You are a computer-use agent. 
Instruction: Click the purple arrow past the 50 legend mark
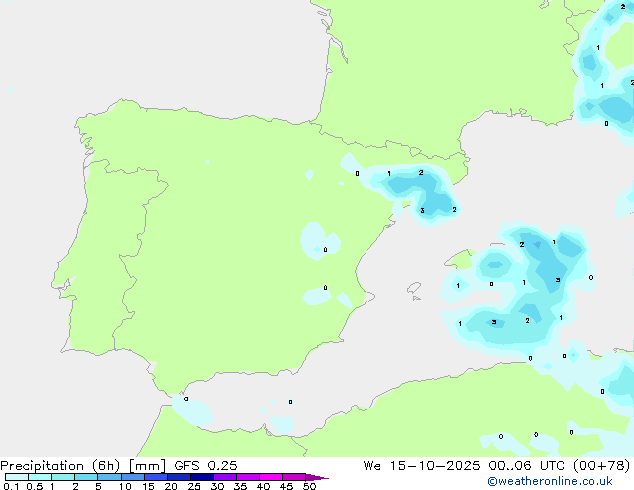pyautogui.click(x=317, y=477)
